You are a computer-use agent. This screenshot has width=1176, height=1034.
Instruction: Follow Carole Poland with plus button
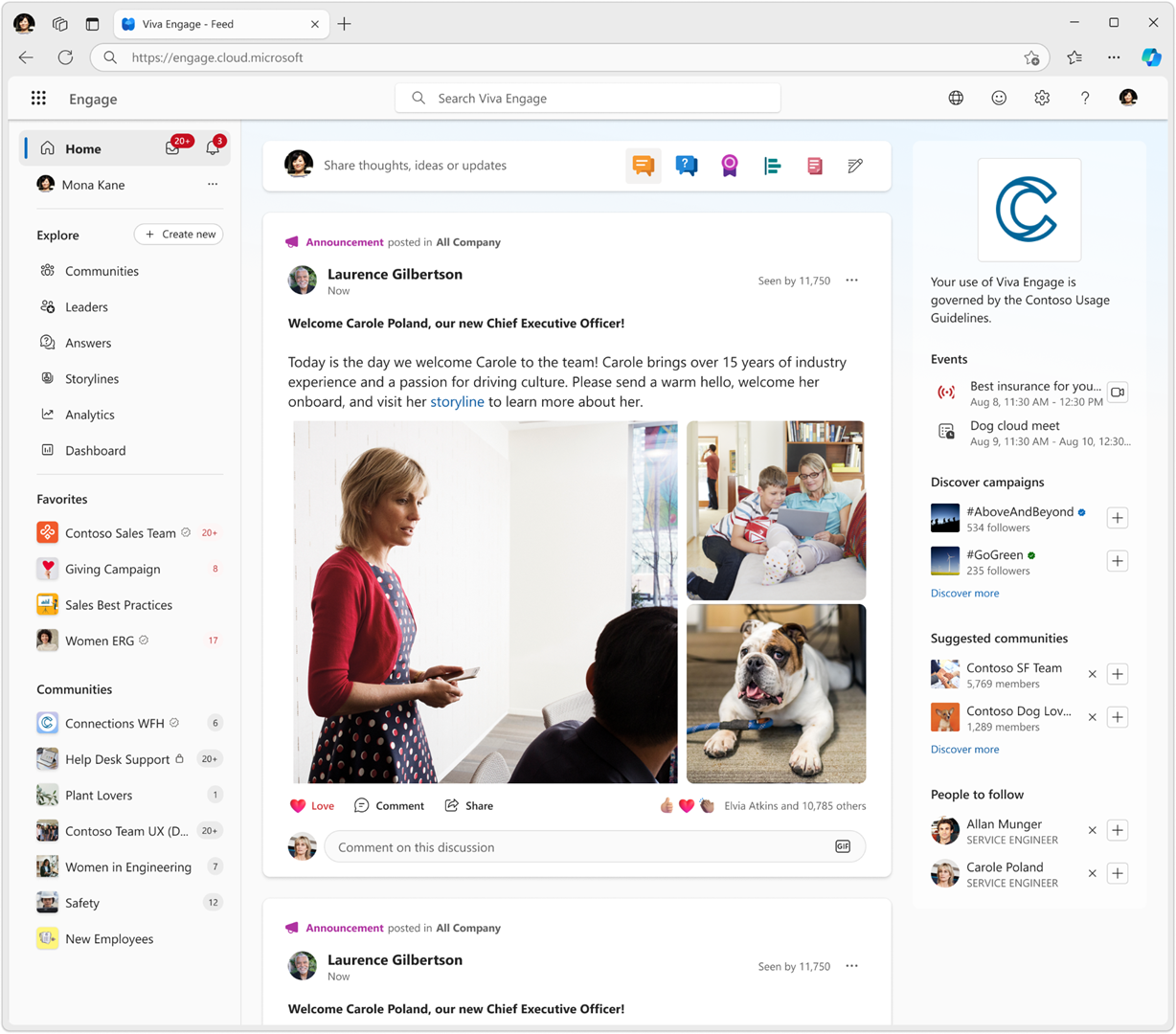pos(1118,873)
